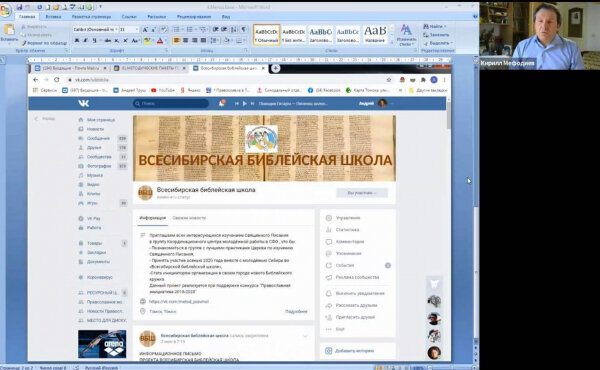
Task: Click the Word Office button
Action: tap(5, 10)
